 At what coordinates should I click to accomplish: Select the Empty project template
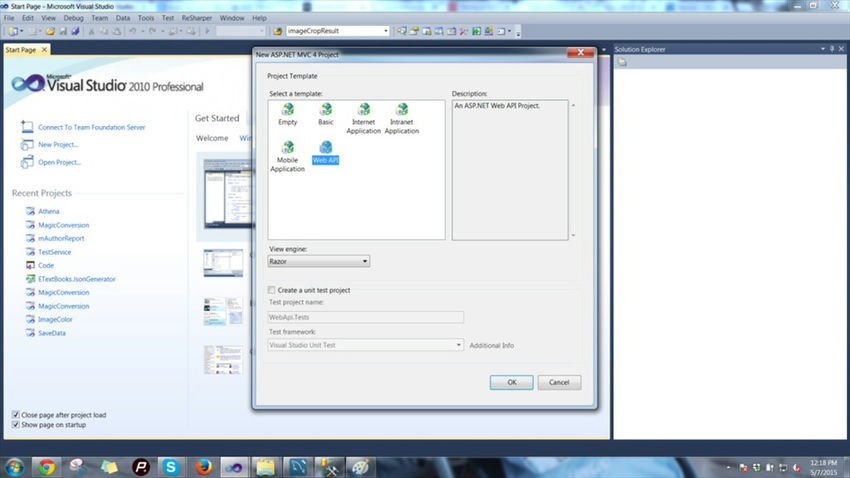tap(287, 114)
